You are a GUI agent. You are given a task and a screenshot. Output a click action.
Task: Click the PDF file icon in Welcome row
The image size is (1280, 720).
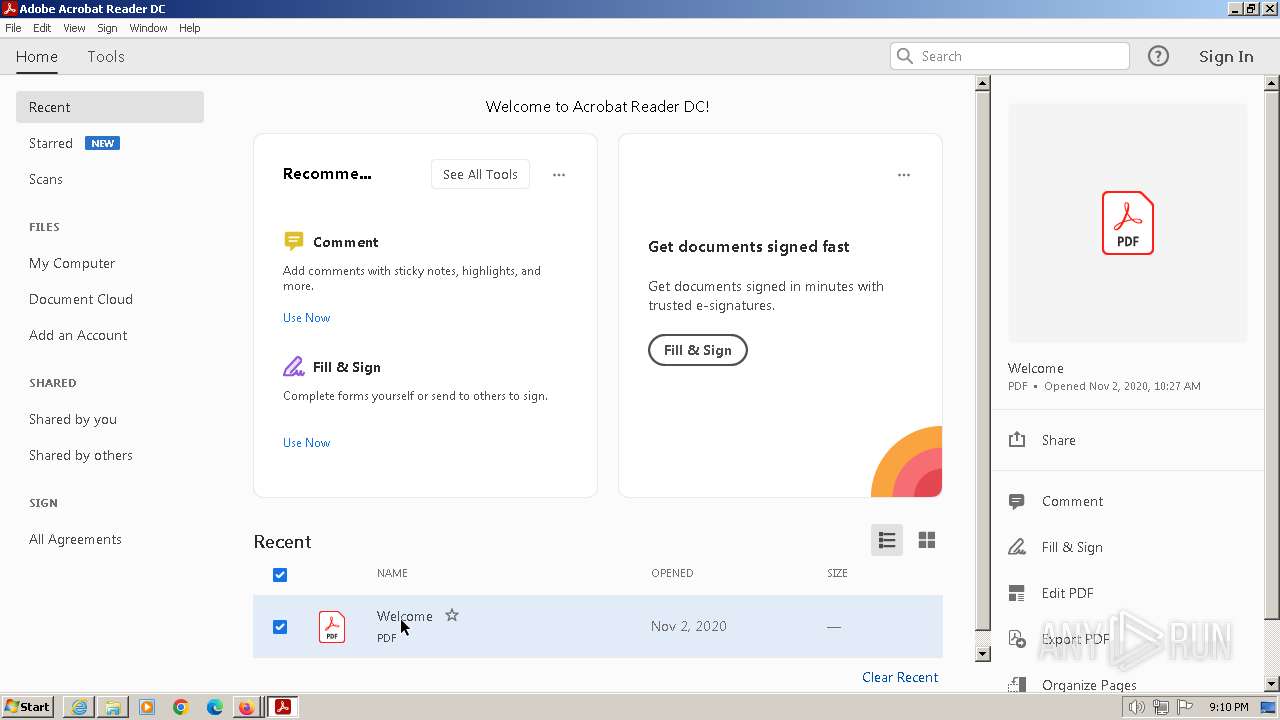[332, 627]
